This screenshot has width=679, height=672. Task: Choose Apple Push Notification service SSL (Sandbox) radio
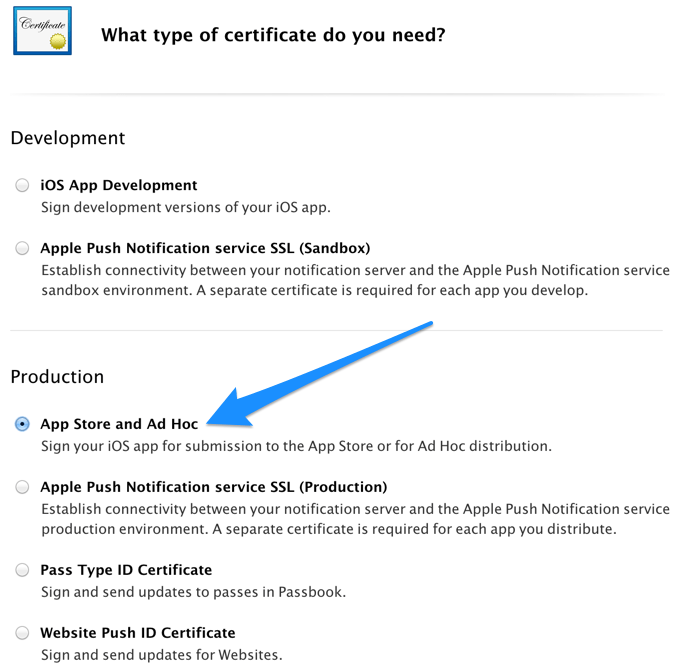22,249
